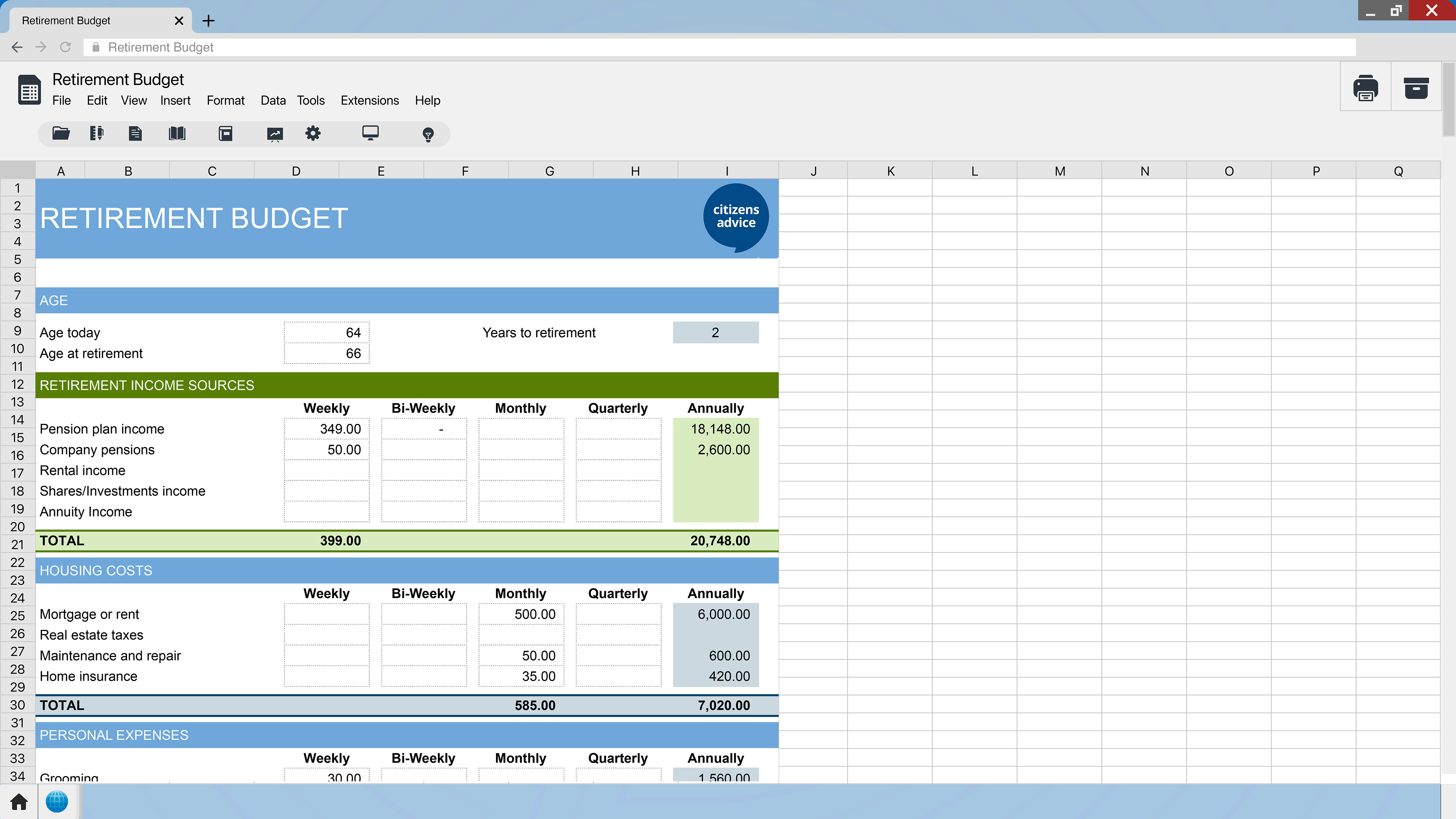The height and width of the screenshot is (819, 1456).
Task: Click the open book toolbar icon
Action: pyautogui.click(x=177, y=133)
